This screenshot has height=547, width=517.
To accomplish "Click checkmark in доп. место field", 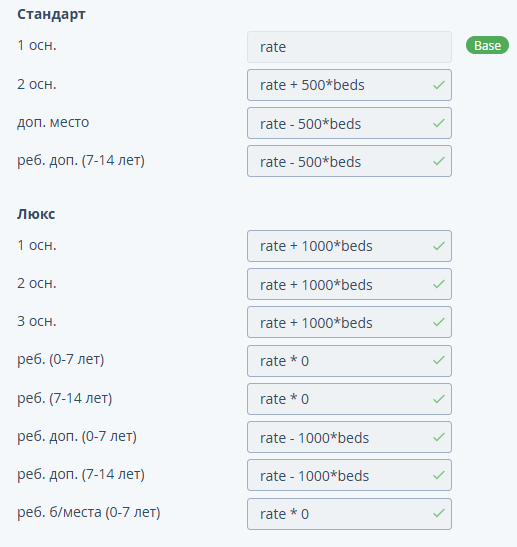I will [439, 123].
